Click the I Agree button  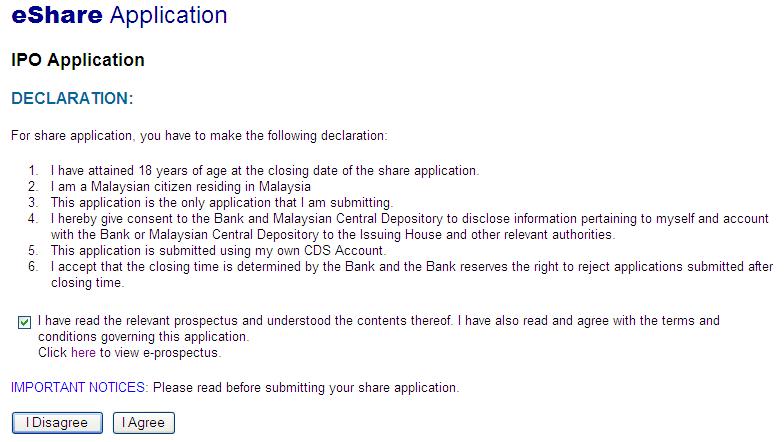[144, 423]
